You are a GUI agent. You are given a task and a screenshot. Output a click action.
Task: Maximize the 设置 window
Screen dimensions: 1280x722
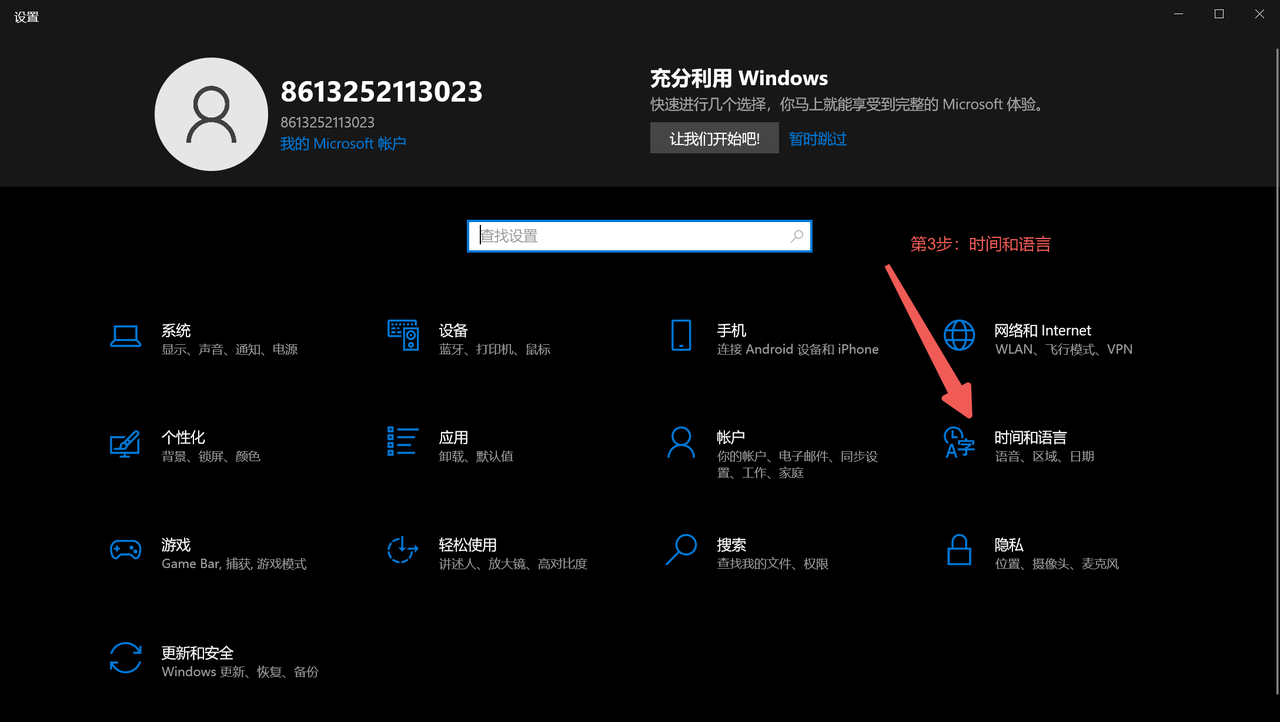coord(1219,14)
